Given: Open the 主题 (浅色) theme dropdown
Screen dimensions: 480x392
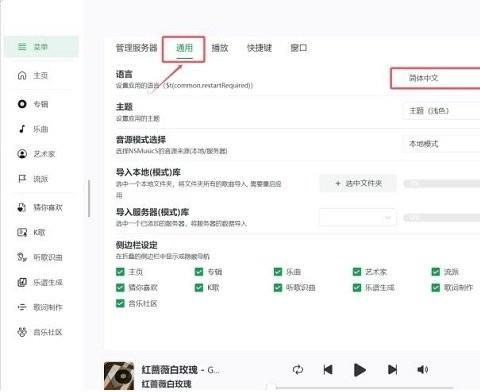Looking at the screenshot, I should (x=441, y=111).
